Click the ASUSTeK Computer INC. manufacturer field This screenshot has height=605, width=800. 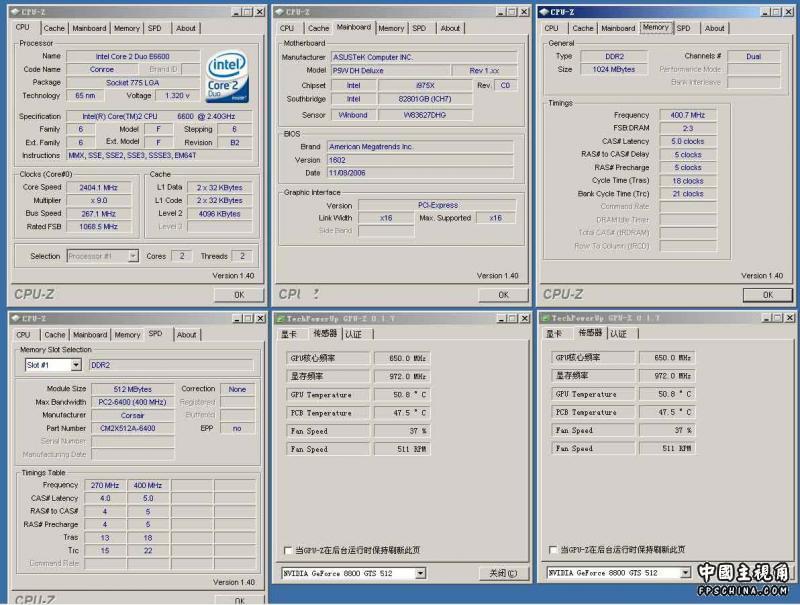point(423,57)
